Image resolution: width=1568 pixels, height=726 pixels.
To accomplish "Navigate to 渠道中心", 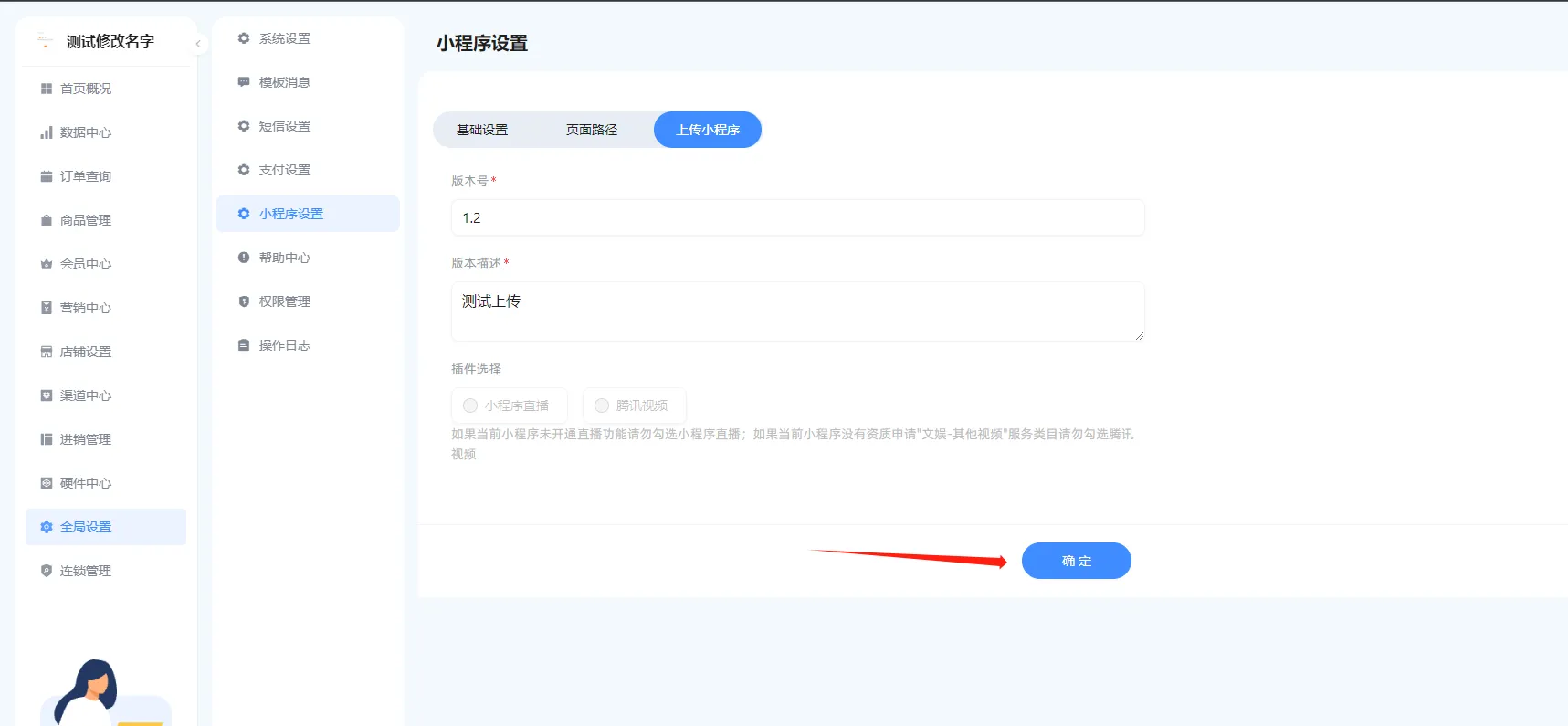I will point(106,395).
